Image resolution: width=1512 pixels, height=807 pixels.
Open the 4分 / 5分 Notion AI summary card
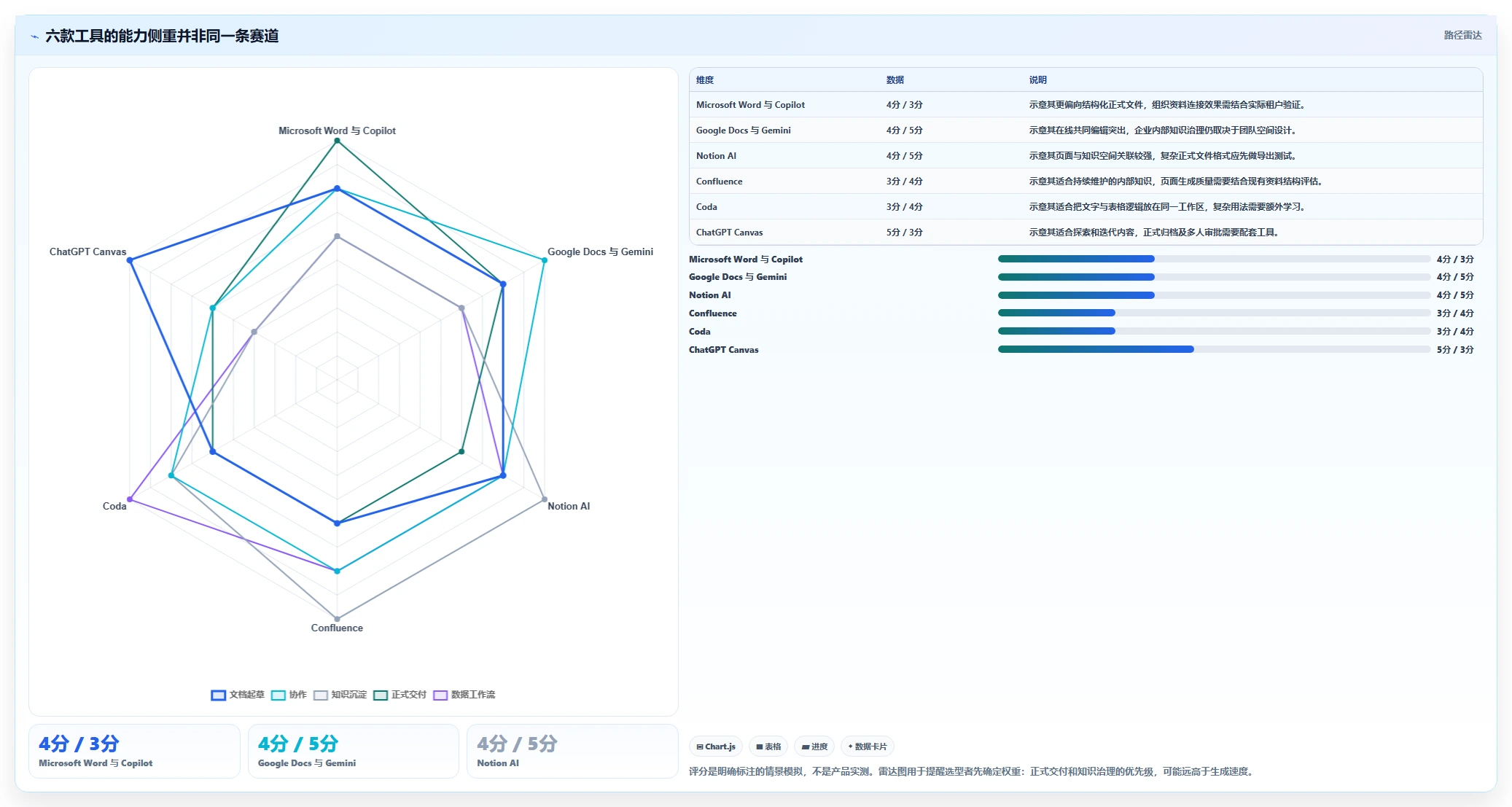pyautogui.click(x=572, y=751)
